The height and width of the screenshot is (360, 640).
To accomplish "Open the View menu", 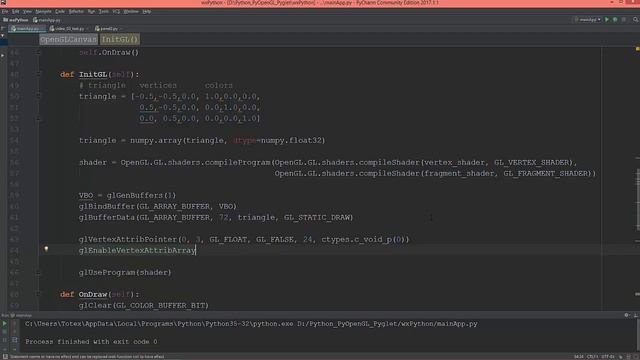I will (27, 11).
